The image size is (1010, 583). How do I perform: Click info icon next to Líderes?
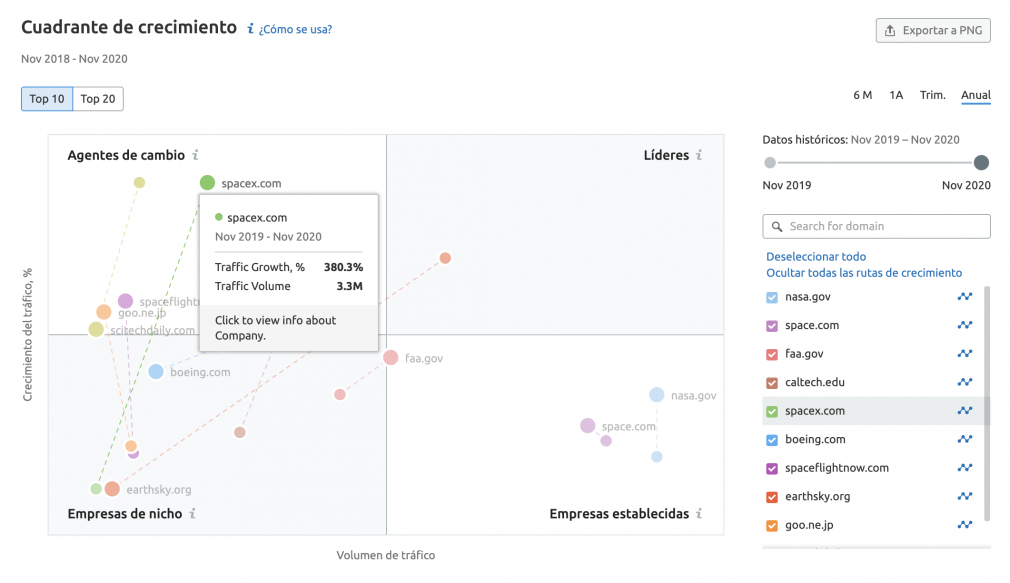[700, 155]
